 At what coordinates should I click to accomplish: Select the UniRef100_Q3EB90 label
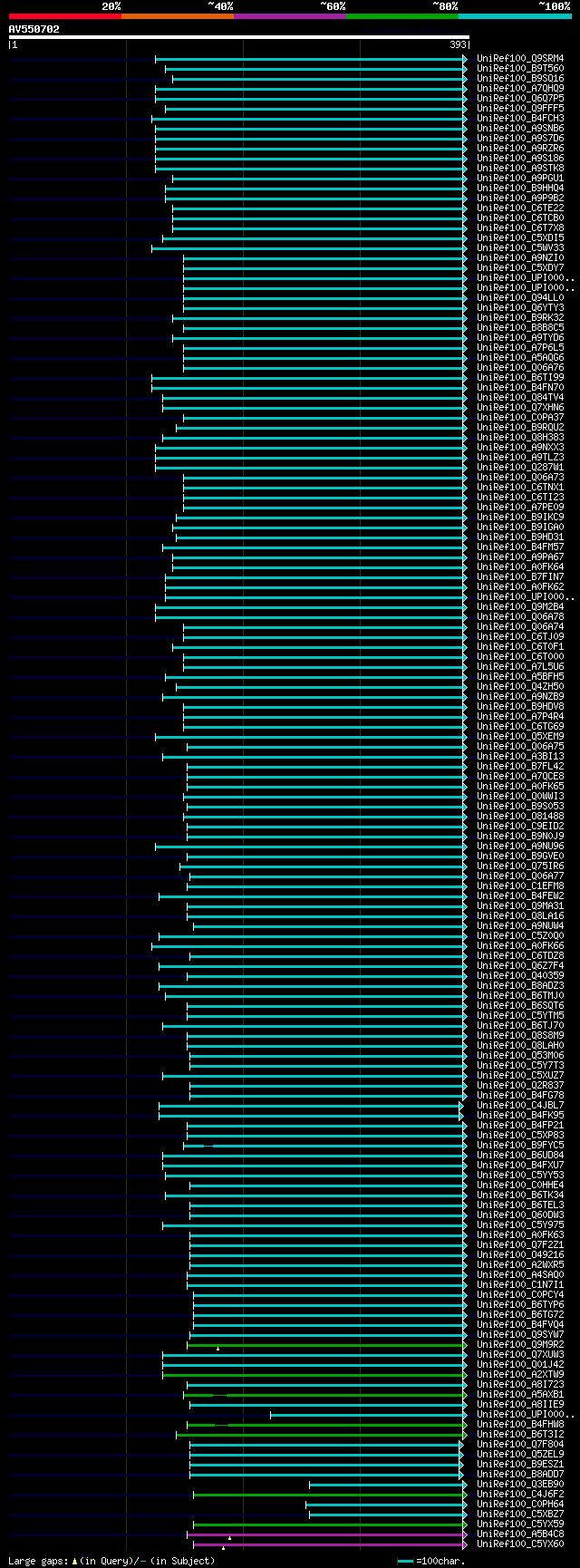coord(520,1485)
